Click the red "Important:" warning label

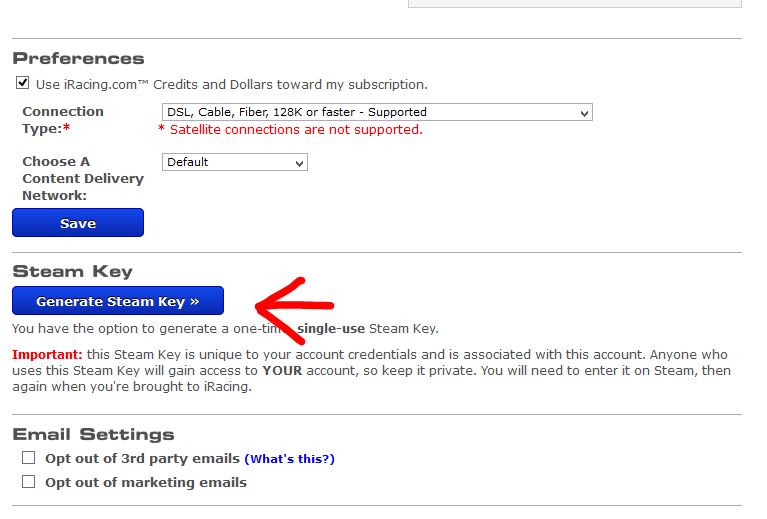point(47,354)
